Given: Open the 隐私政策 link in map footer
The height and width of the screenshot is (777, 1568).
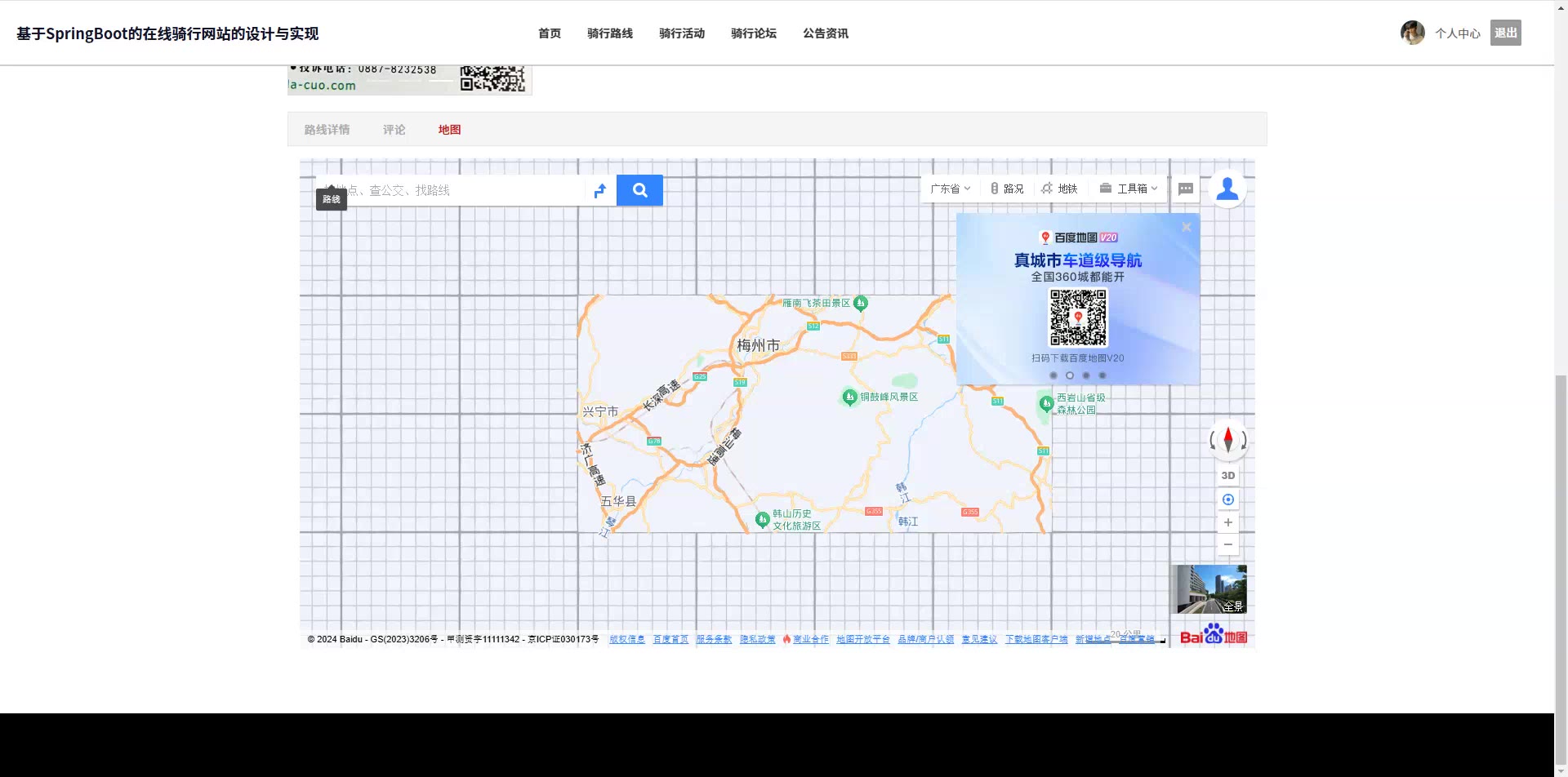Looking at the screenshot, I should tap(757, 639).
